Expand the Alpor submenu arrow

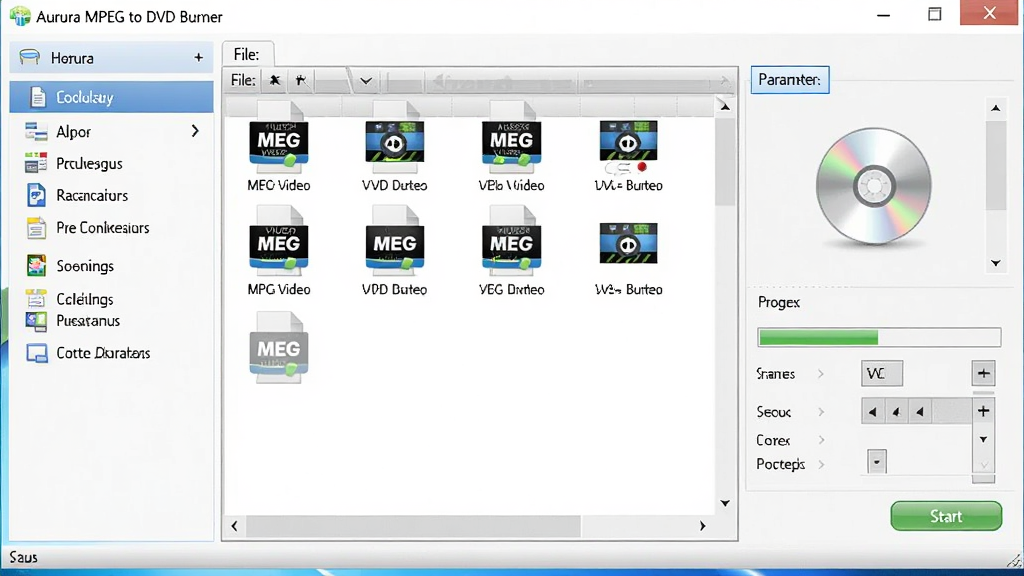coord(195,131)
